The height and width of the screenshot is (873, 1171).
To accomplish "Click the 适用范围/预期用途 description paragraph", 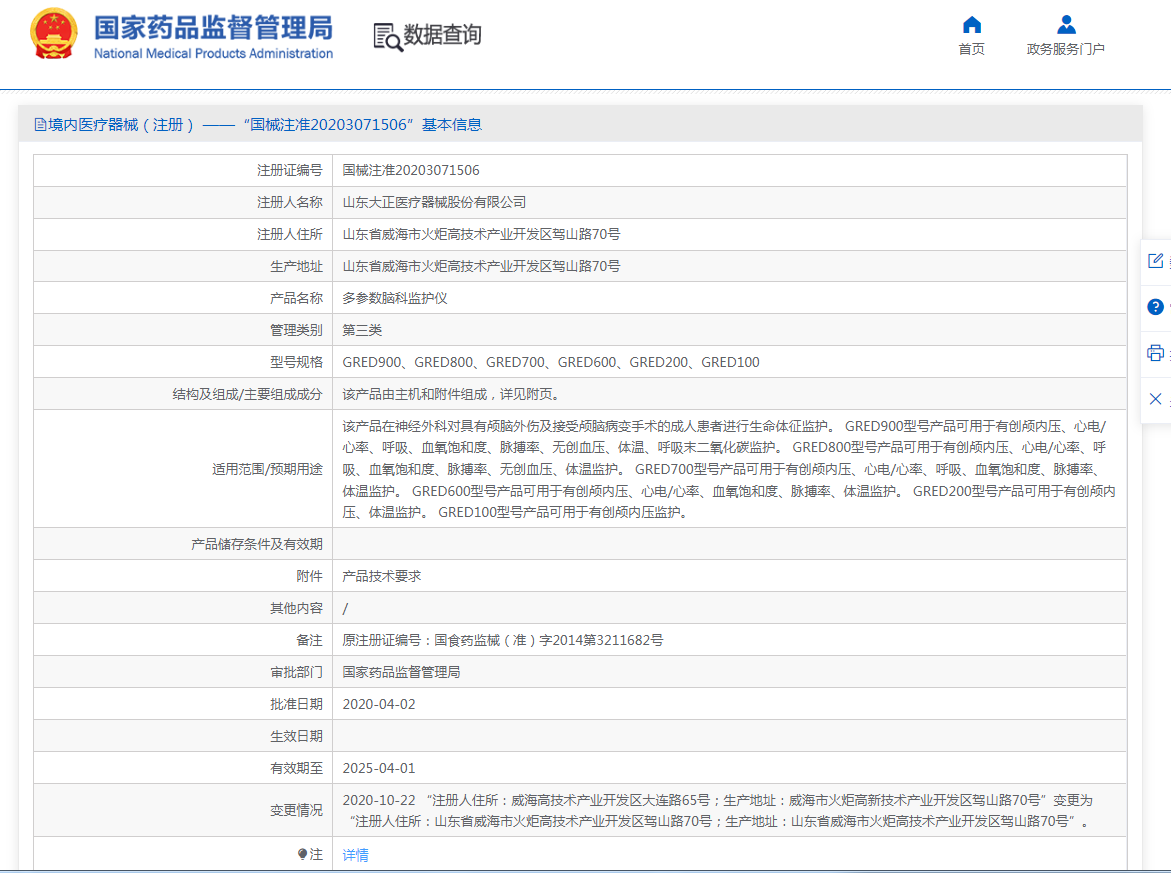I will point(729,469).
